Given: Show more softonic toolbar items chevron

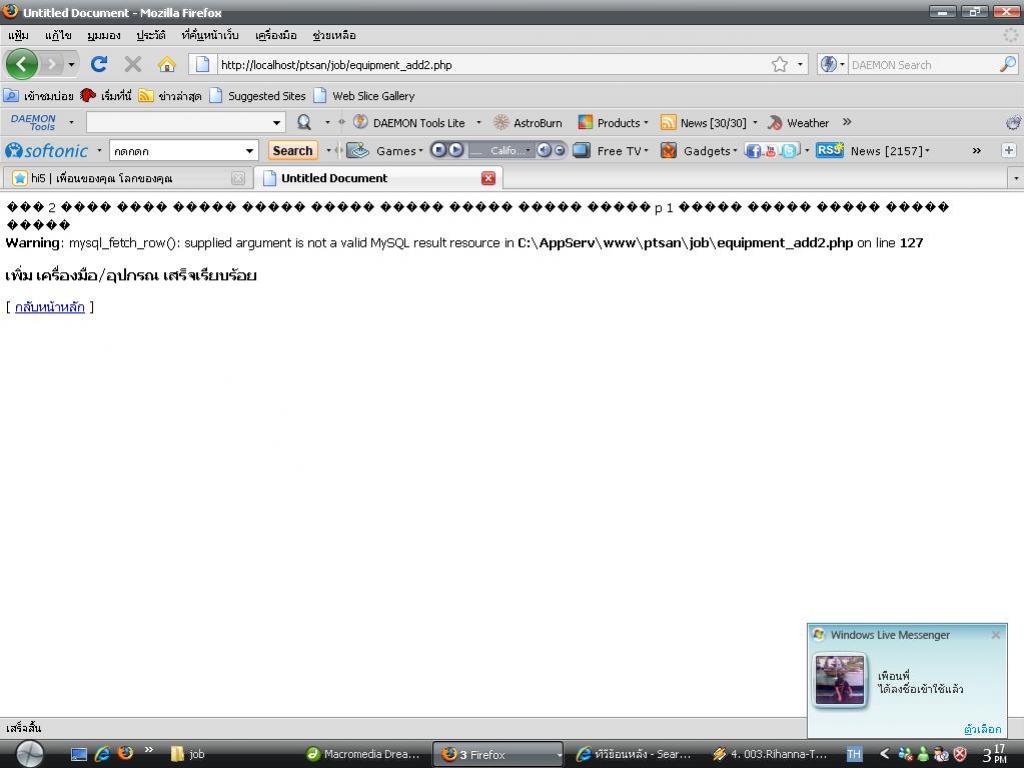Looking at the screenshot, I should [x=976, y=151].
